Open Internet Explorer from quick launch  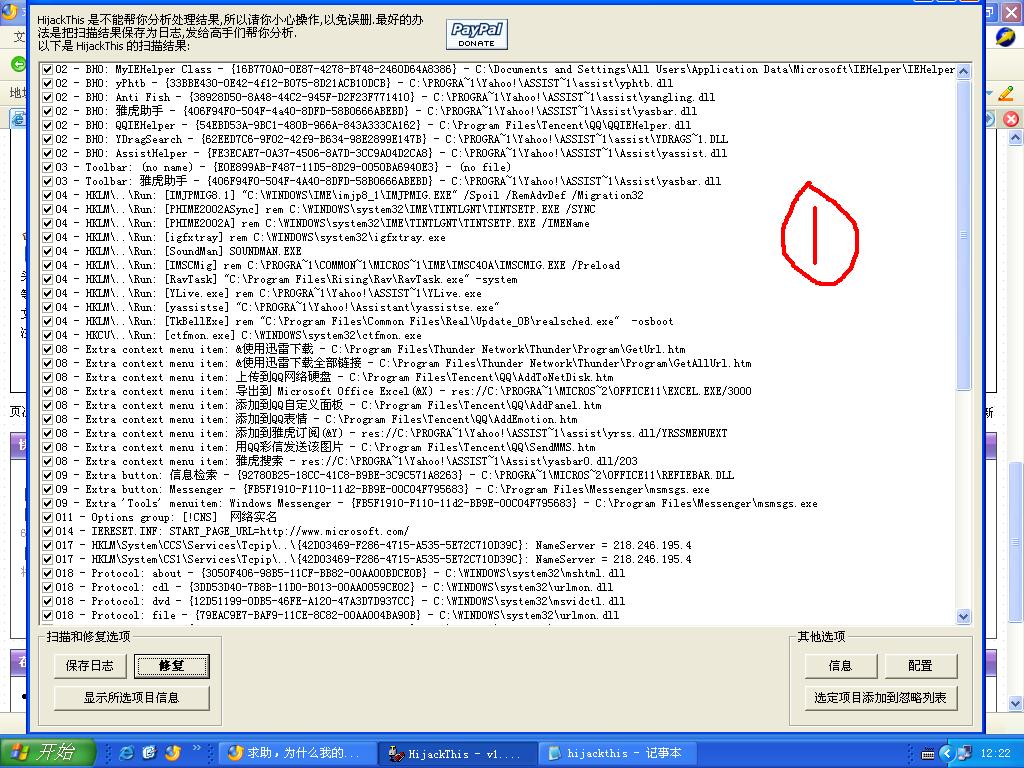127,753
